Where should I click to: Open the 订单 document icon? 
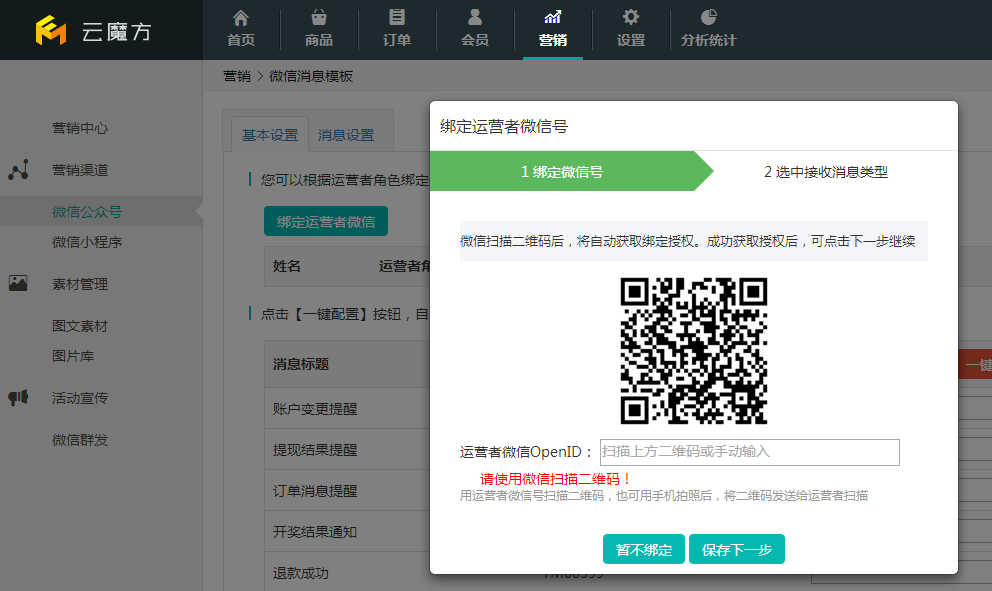pos(397,17)
